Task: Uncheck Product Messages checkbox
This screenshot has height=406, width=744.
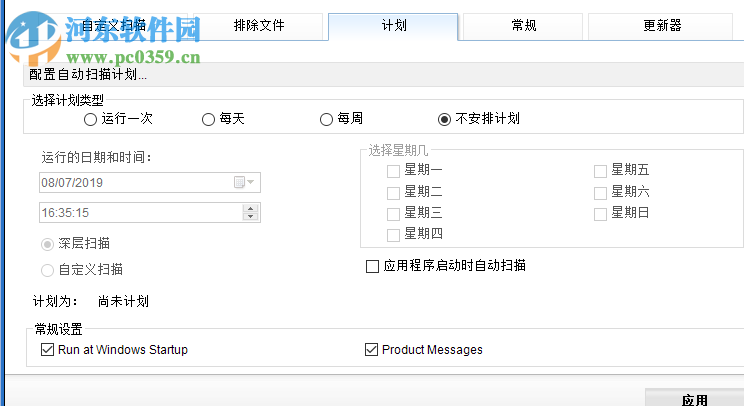Action: (372, 350)
